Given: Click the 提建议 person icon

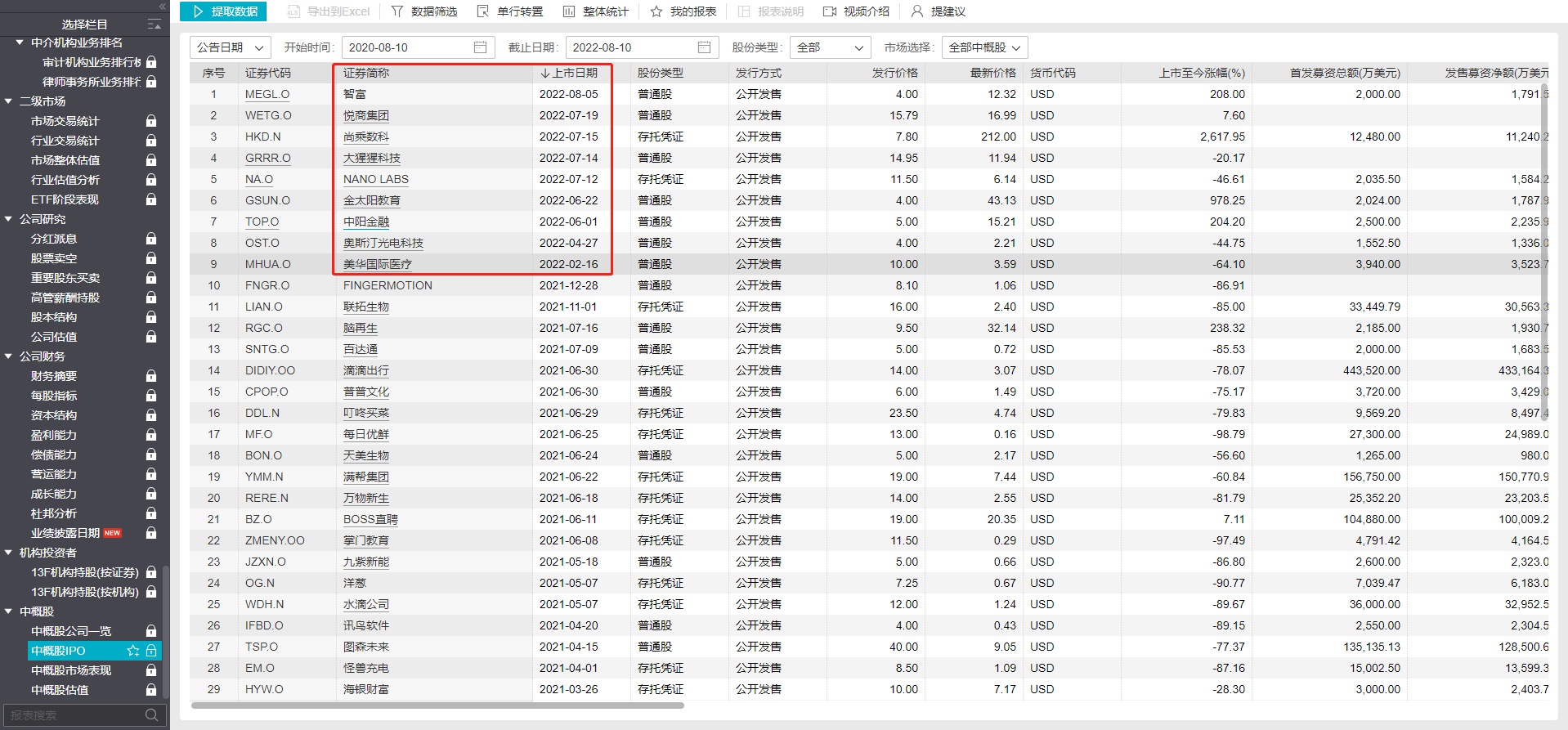Looking at the screenshot, I should [x=917, y=11].
